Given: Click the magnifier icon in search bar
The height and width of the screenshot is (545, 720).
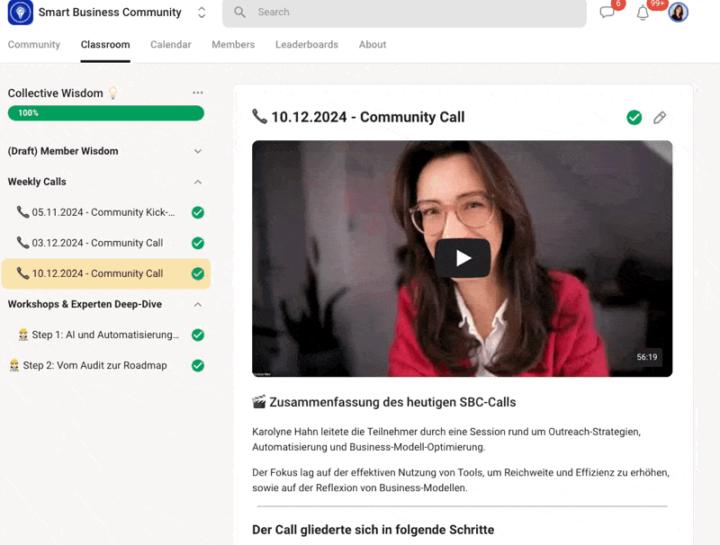Looking at the screenshot, I should (x=239, y=12).
